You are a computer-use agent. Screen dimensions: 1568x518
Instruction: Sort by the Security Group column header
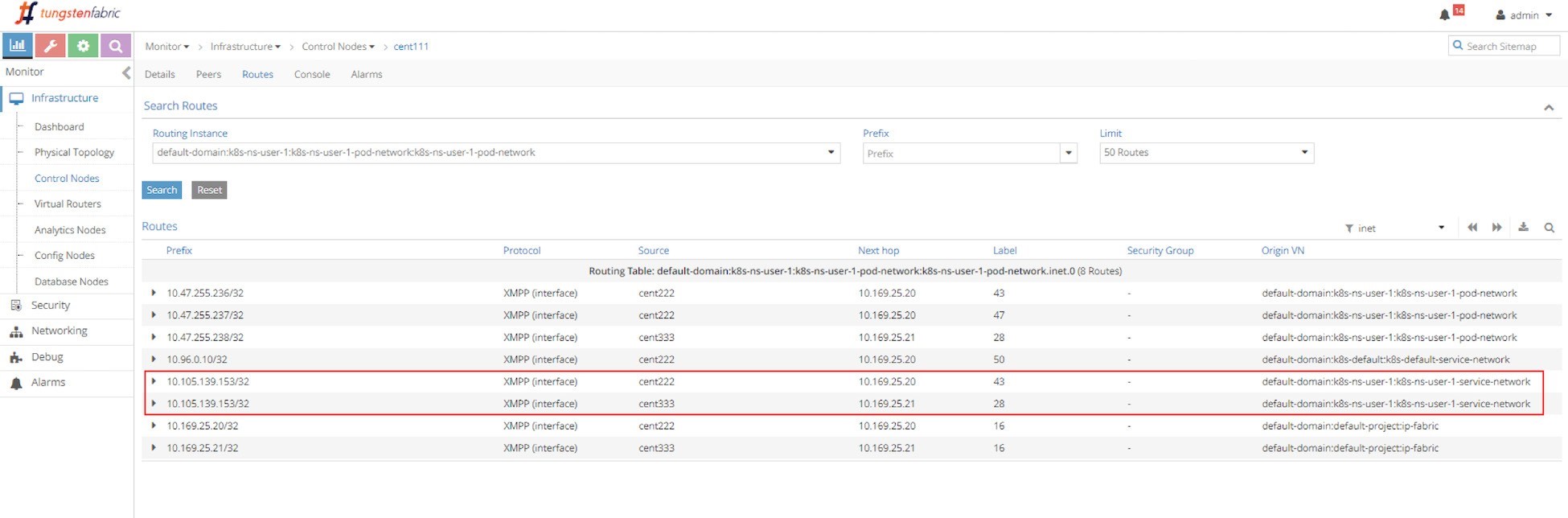pyautogui.click(x=1160, y=250)
